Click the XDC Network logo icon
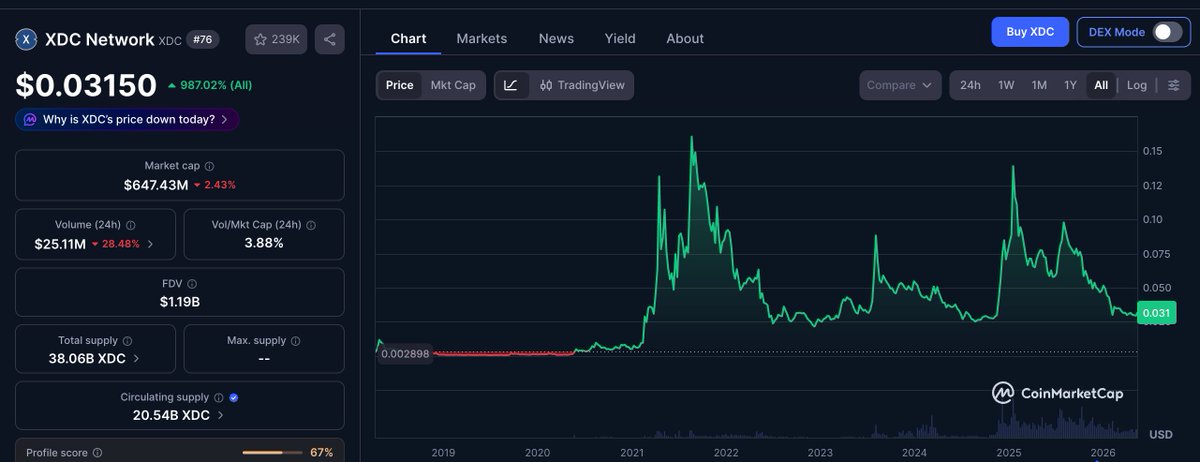1200x462 pixels. tap(26, 39)
